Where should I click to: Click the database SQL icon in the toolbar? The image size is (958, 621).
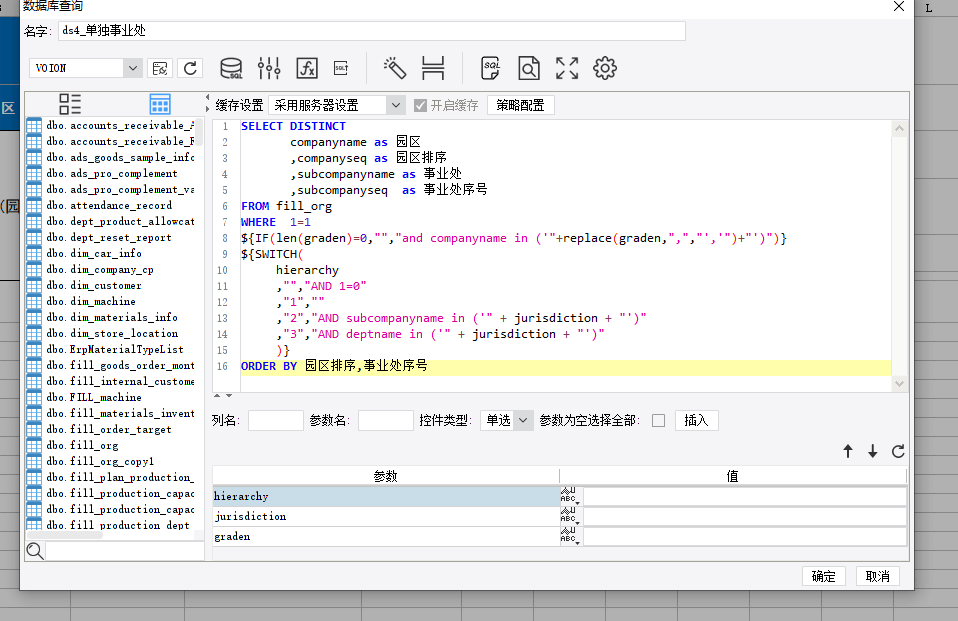[231, 68]
